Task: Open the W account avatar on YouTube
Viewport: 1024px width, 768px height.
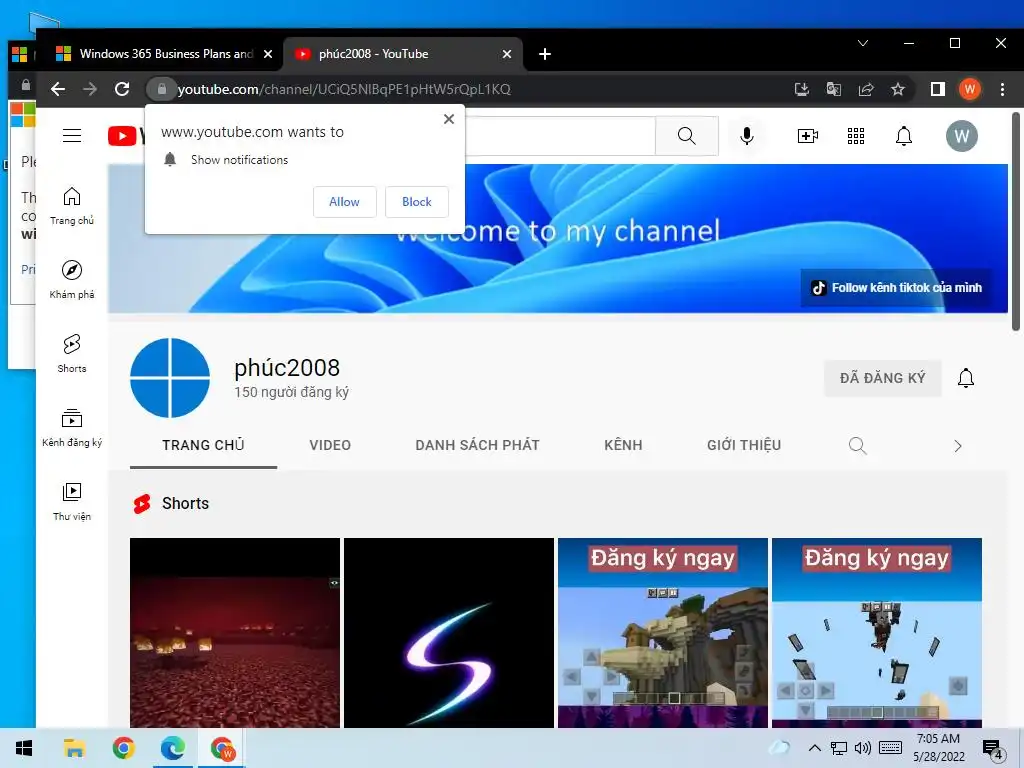Action: (x=962, y=136)
